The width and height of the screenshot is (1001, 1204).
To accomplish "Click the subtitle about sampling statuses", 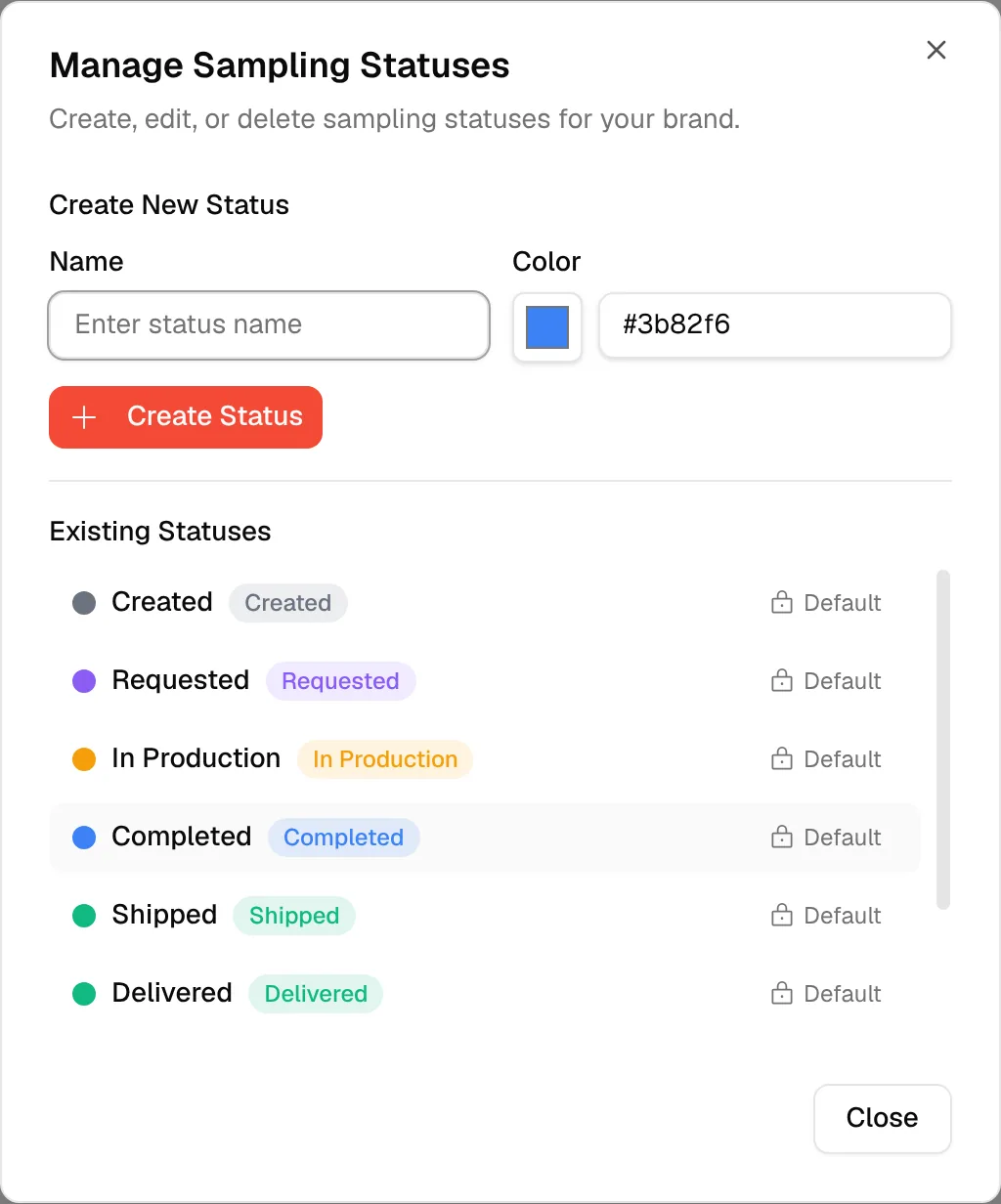I will coord(395,120).
